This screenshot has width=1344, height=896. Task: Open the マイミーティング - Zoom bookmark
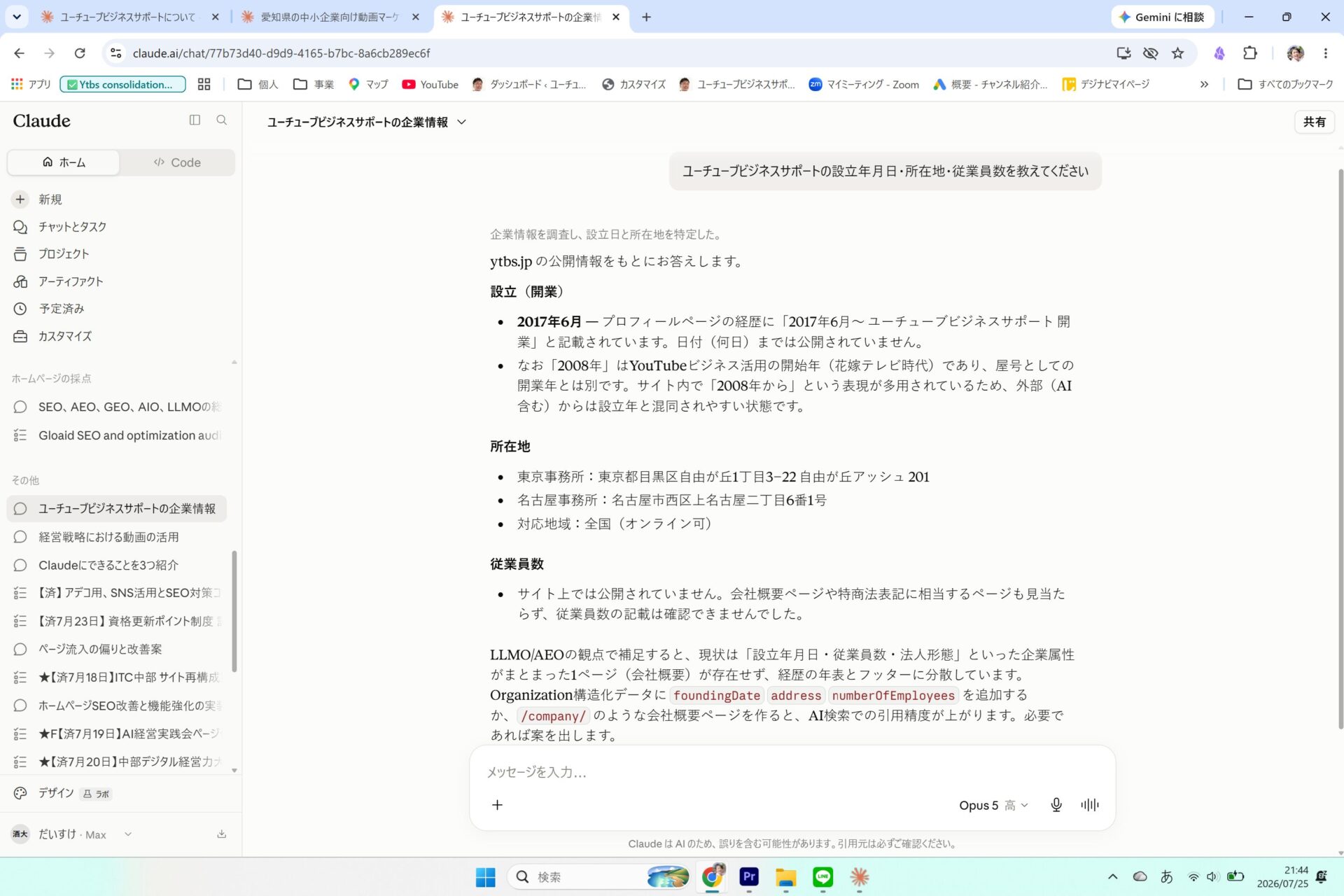click(x=864, y=85)
